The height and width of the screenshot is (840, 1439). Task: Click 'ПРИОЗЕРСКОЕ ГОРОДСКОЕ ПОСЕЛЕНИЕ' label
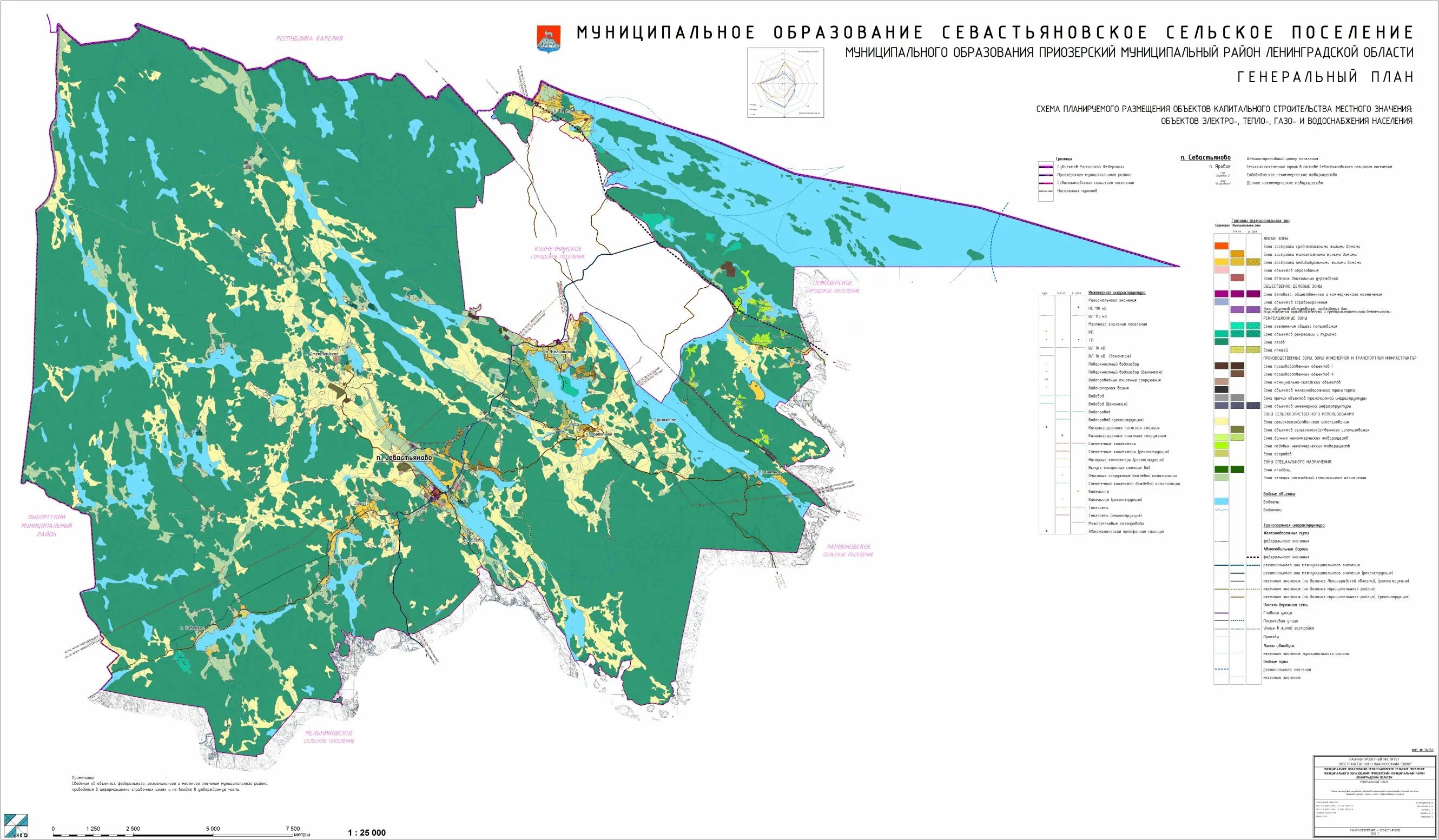tap(833, 287)
